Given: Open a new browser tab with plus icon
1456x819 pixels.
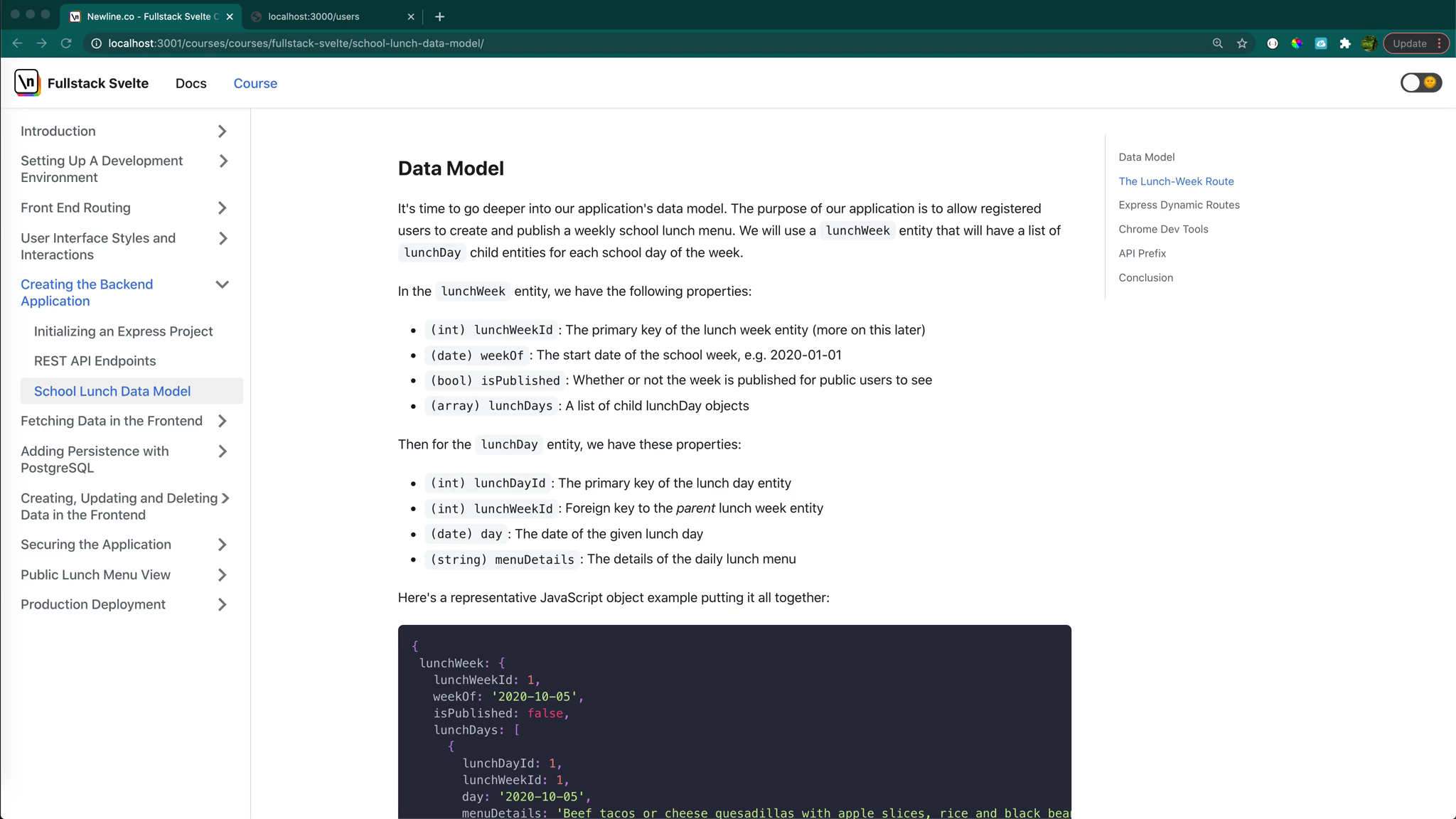Looking at the screenshot, I should coord(439,16).
